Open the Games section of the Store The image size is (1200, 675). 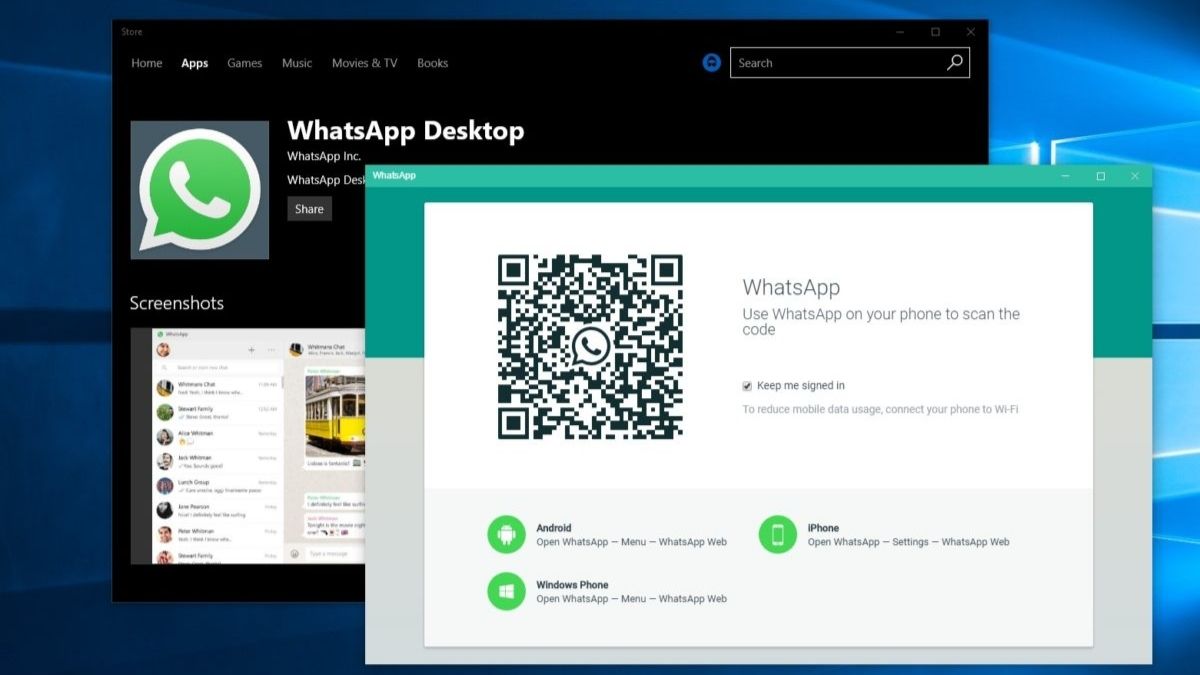tap(244, 63)
